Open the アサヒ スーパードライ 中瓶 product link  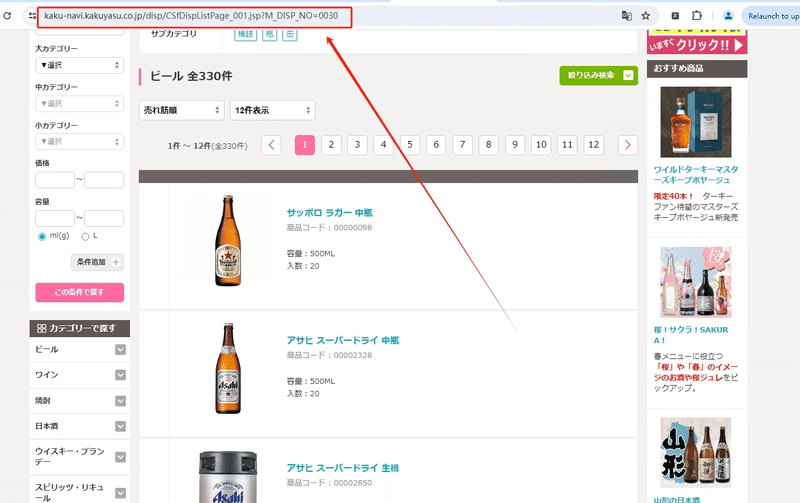343,340
